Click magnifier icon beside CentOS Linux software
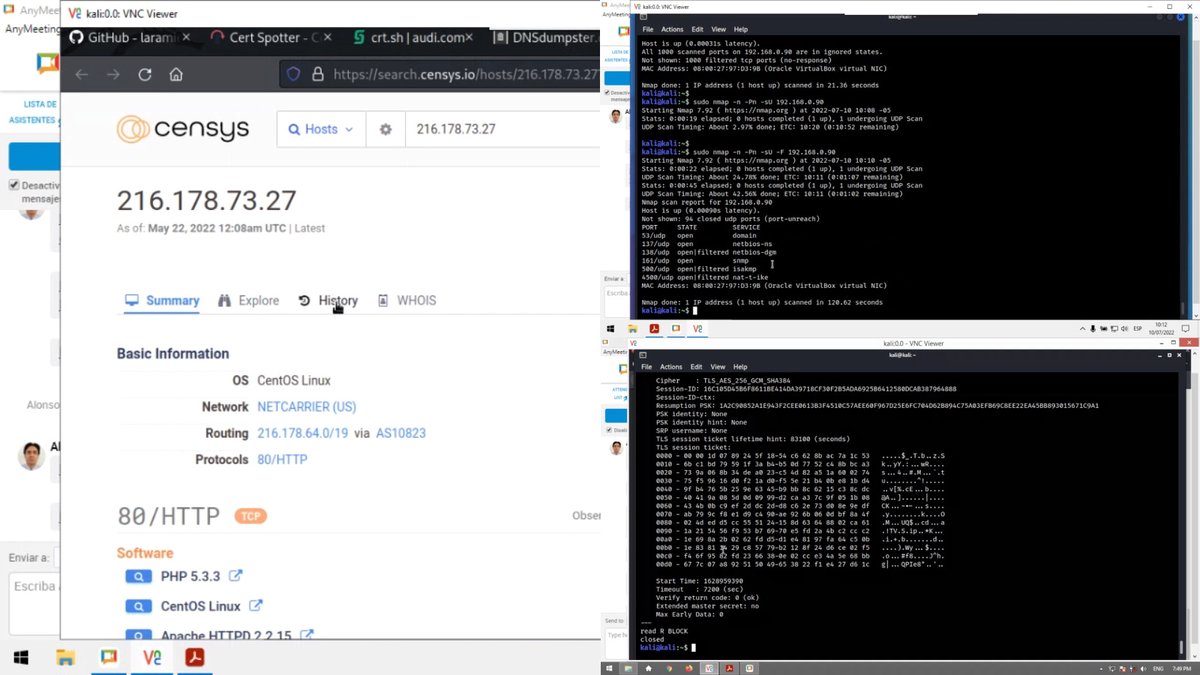Image resolution: width=1200 pixels, height=675 pixels. click(x=138, y=606)
